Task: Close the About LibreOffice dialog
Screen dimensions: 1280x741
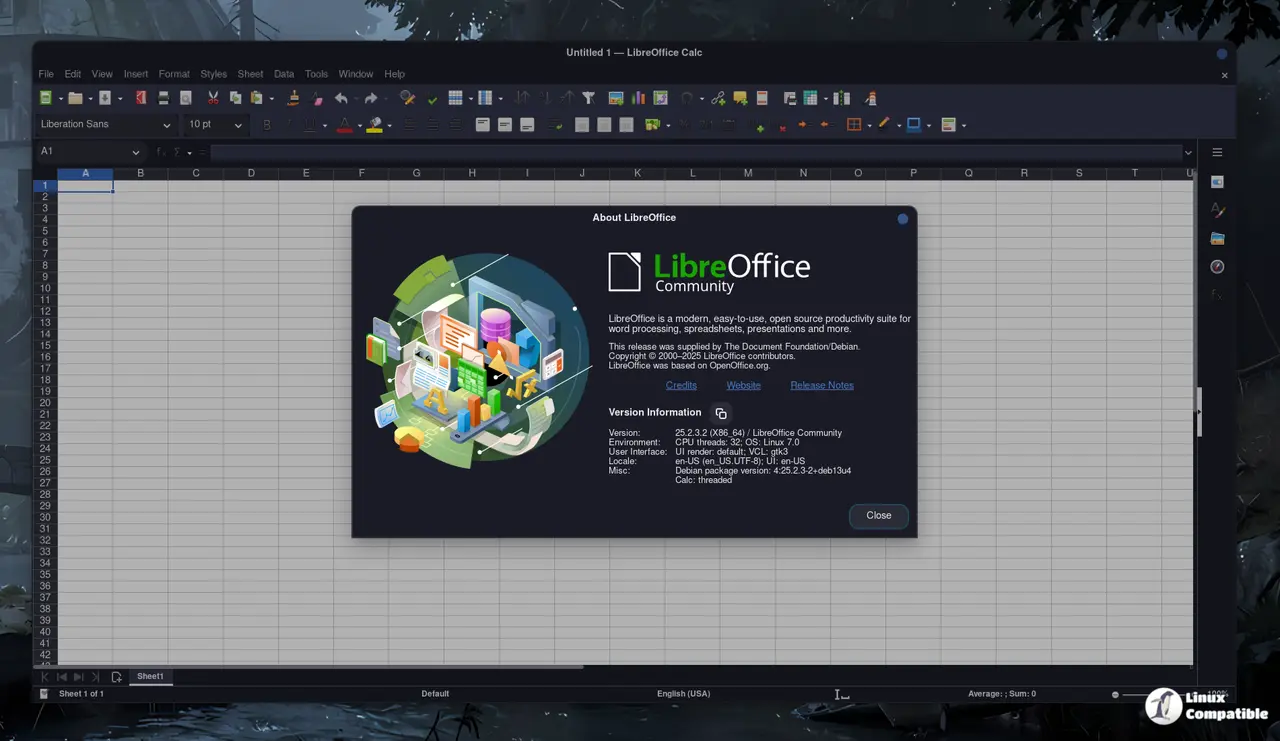Action: (879, 515)
